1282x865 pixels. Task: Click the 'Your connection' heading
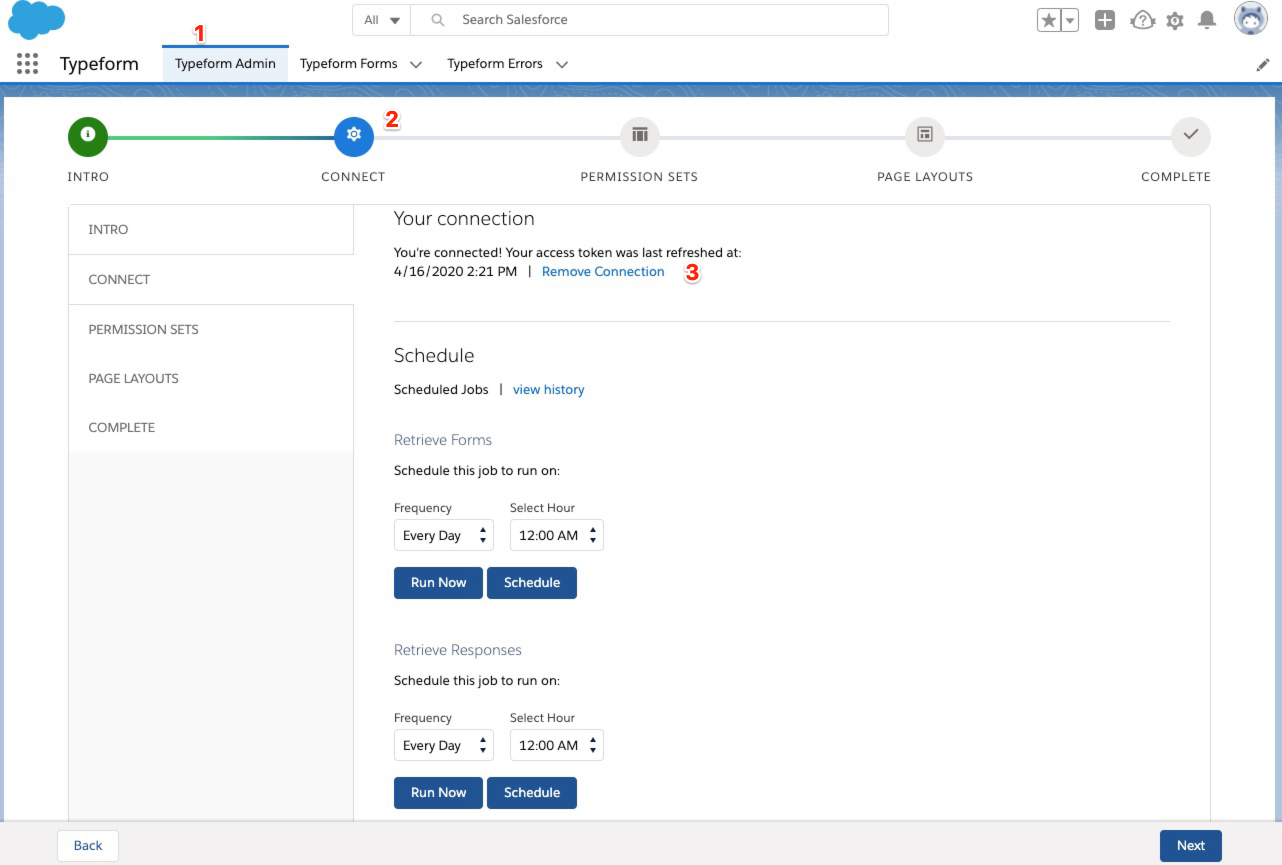pos(464,219)
